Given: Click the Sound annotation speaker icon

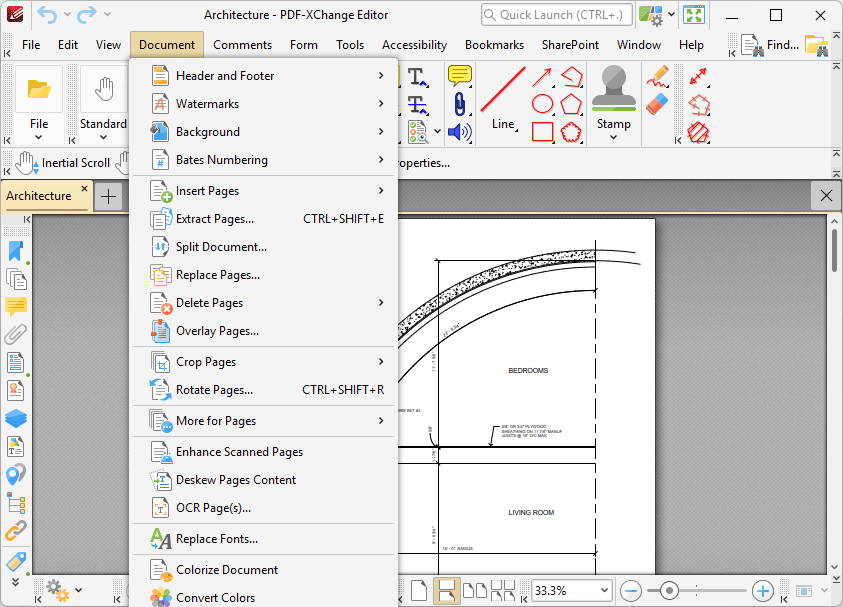Looking at the screenshot, I should [459, 132].
